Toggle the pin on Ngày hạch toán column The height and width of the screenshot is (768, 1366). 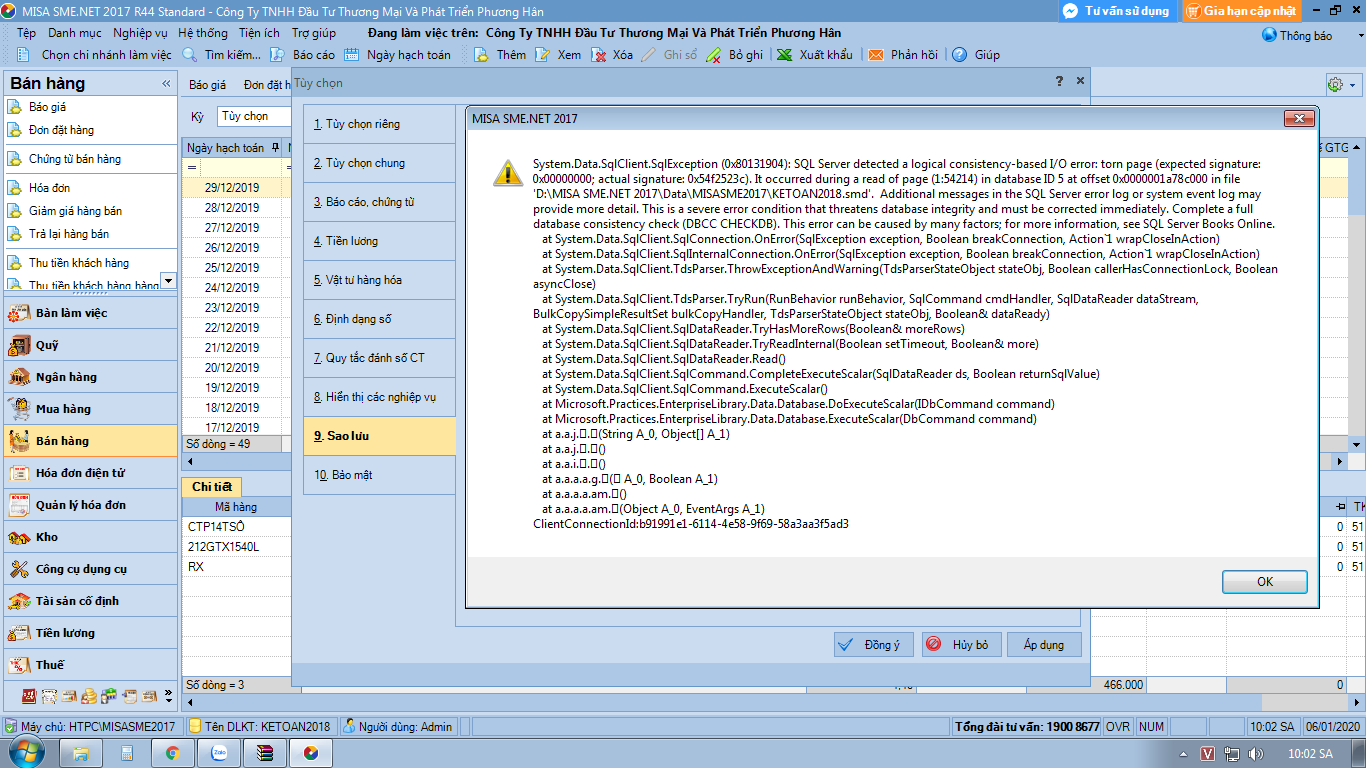pos(275,148)
